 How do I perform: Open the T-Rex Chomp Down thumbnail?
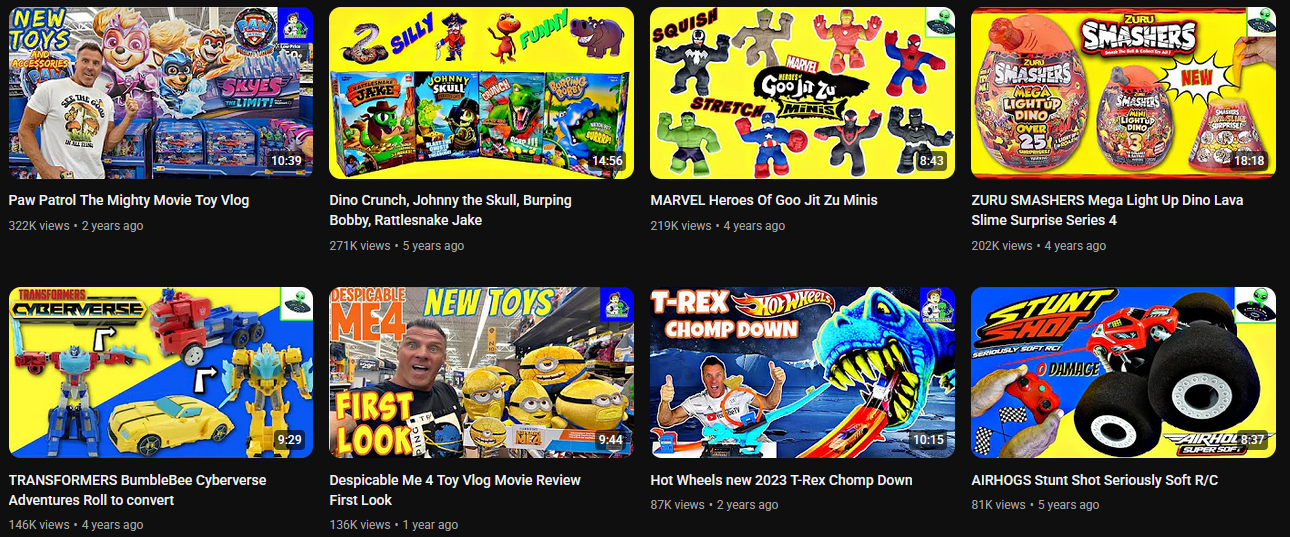click(802, 372)
